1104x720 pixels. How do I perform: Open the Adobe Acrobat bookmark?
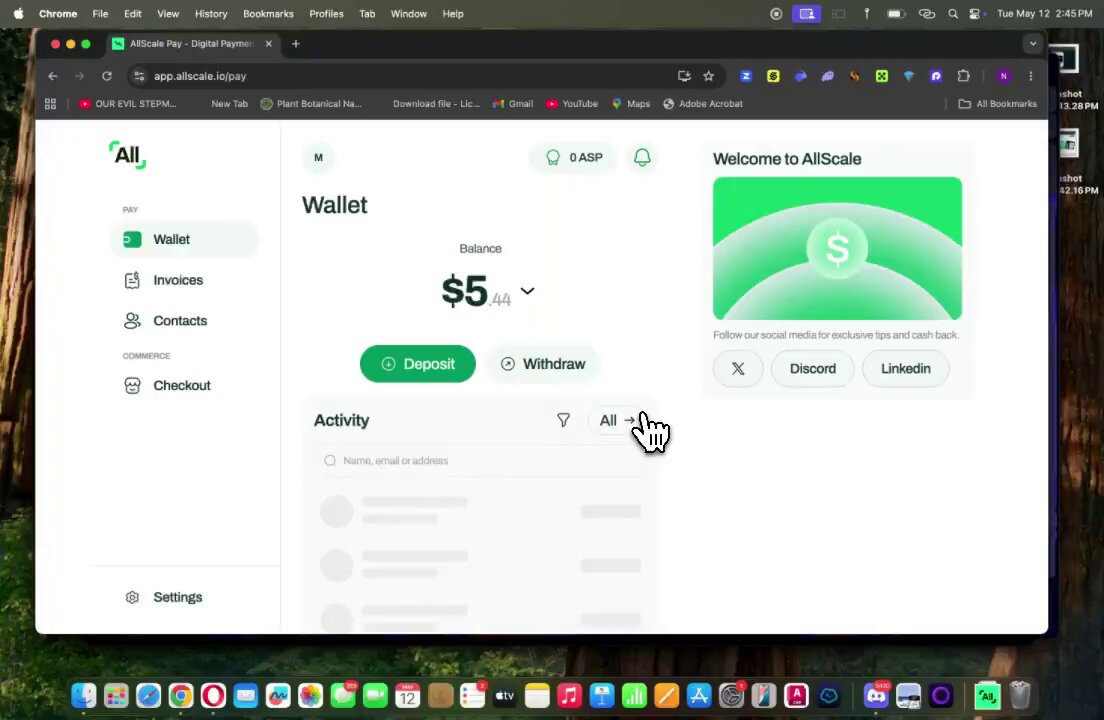coord(703,103)
